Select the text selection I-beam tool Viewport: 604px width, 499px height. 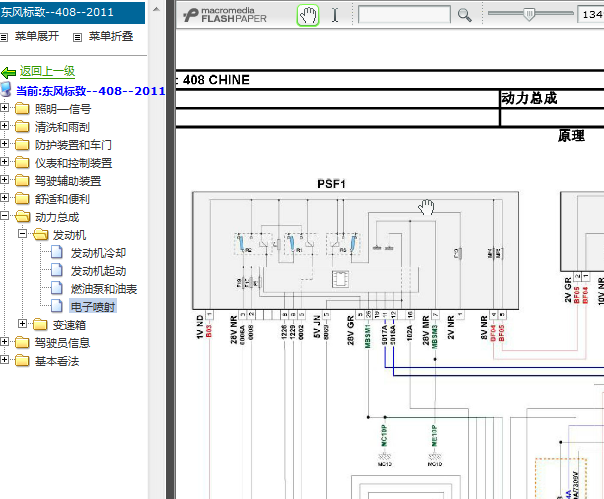pyautogui.click(x=335, y=15)
